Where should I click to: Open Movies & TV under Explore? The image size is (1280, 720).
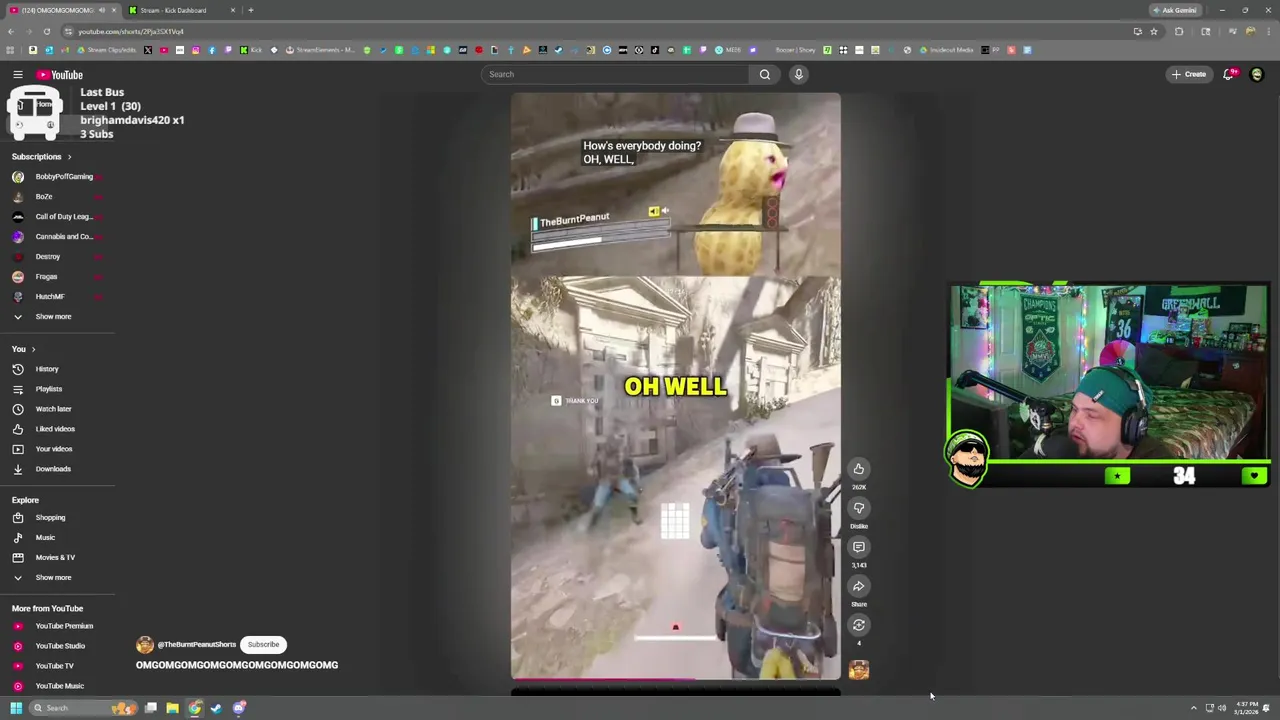pos(55,558)
